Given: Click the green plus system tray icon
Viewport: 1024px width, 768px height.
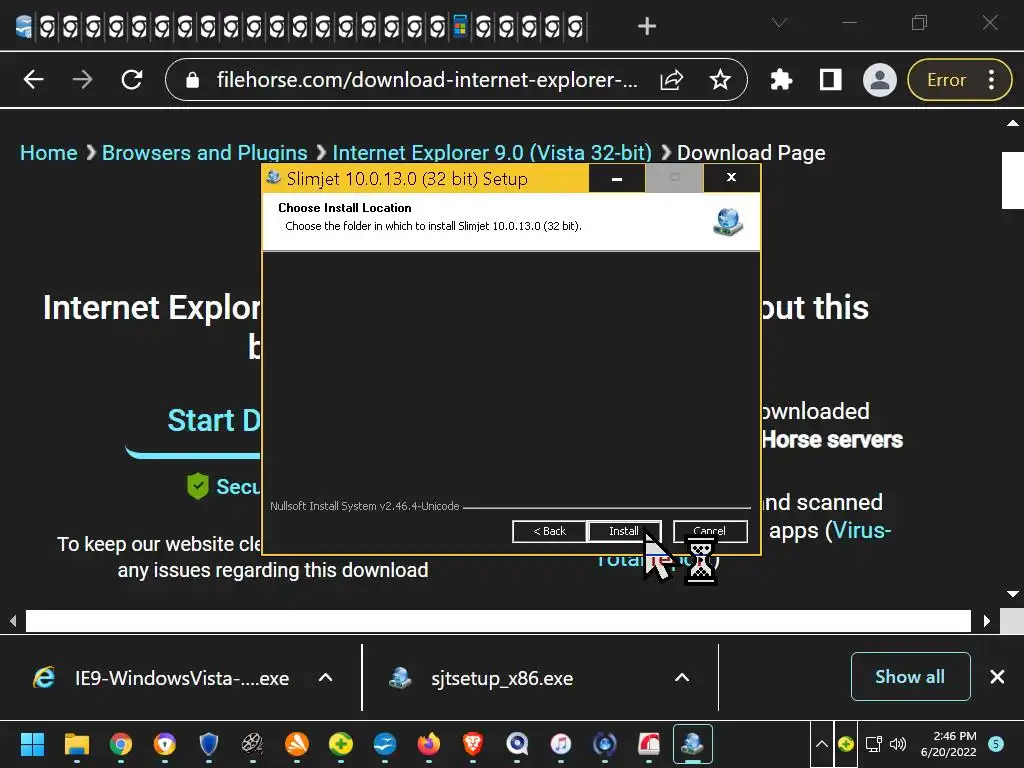Looking at the screenshot, I should tap(845, 744).
